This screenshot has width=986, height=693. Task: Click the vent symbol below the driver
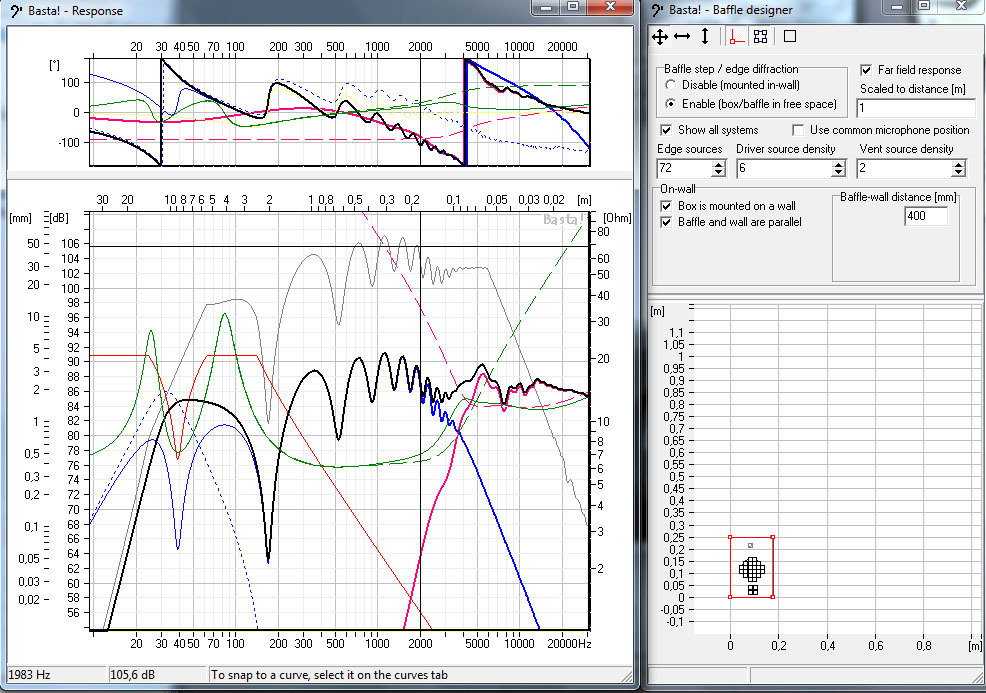pos(752,590)
